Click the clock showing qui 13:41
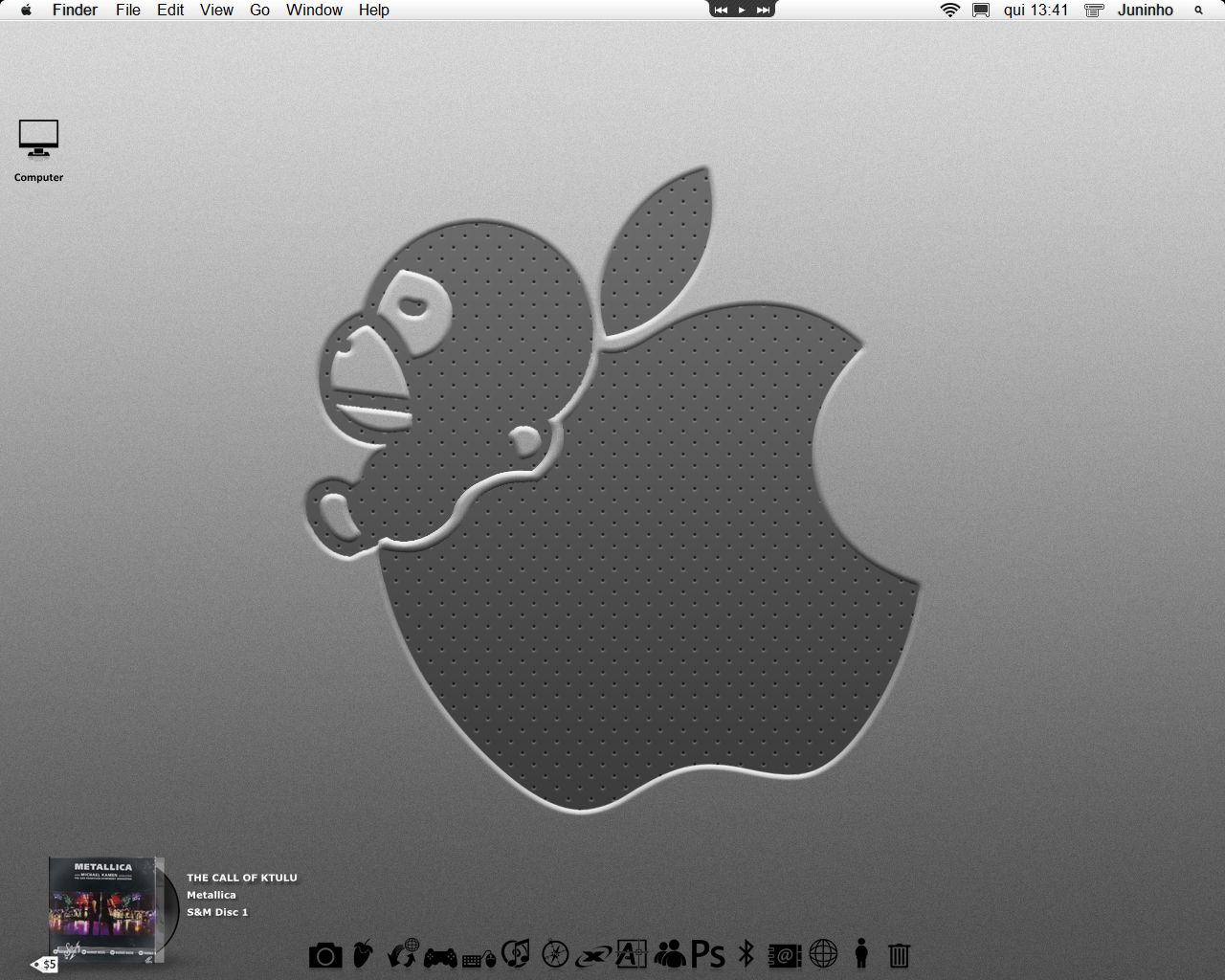Viewport: 1225px width, 980px height. [1036, 10]
